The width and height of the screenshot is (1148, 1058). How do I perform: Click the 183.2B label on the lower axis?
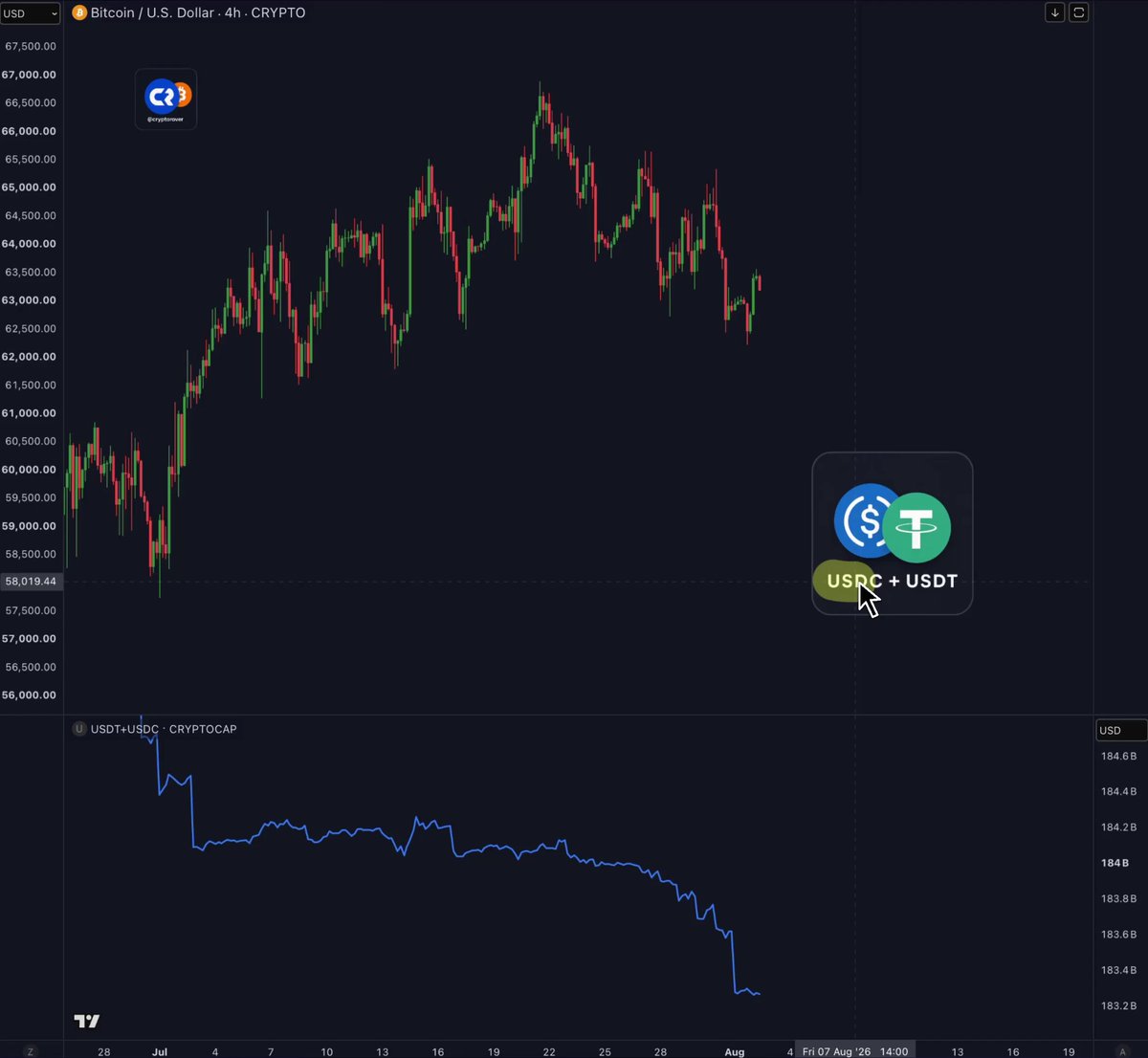click(x=1118, y=1006)
